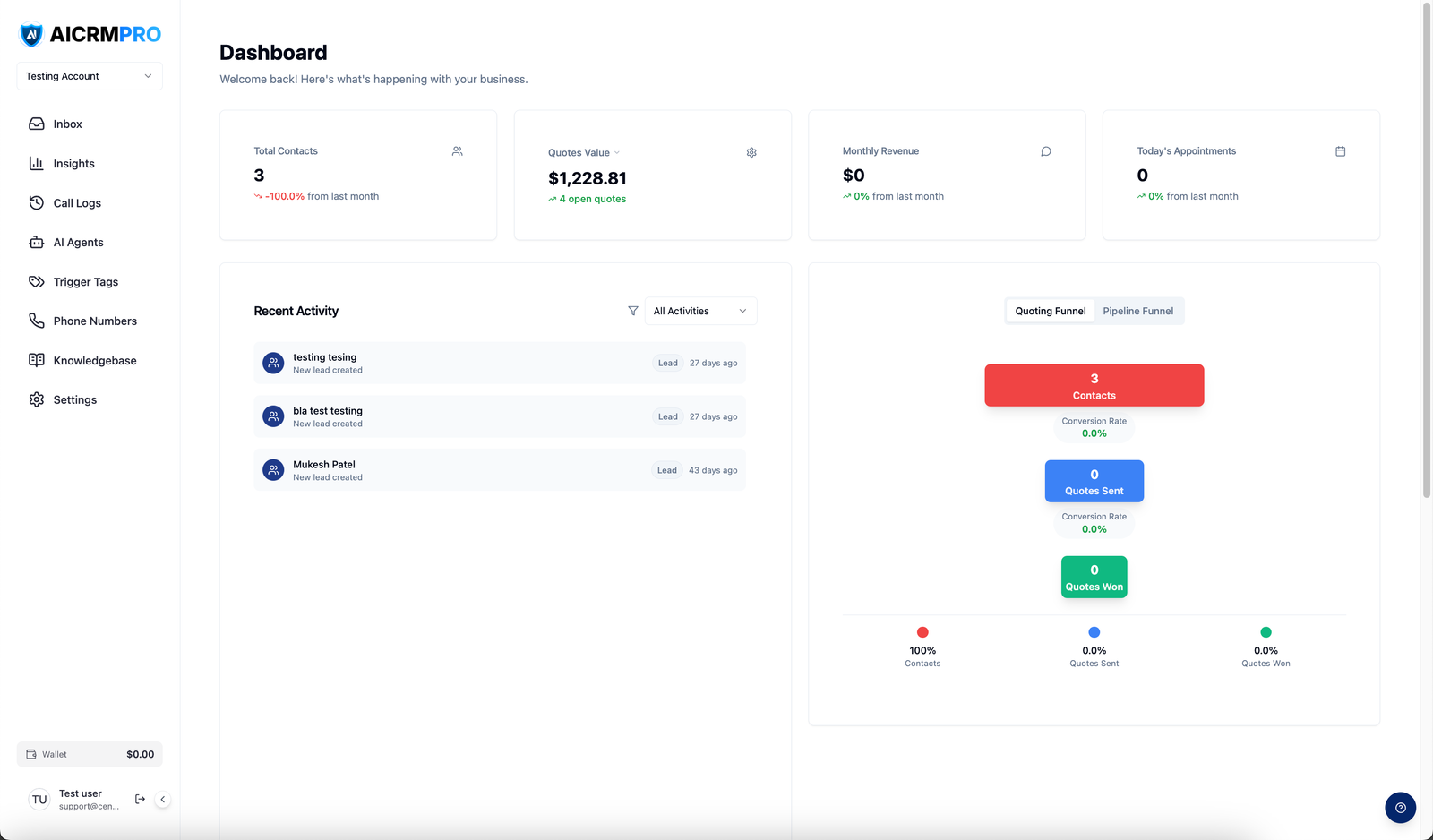Click the 4 open quotes text
The image size is (1433, 840).
593,199
